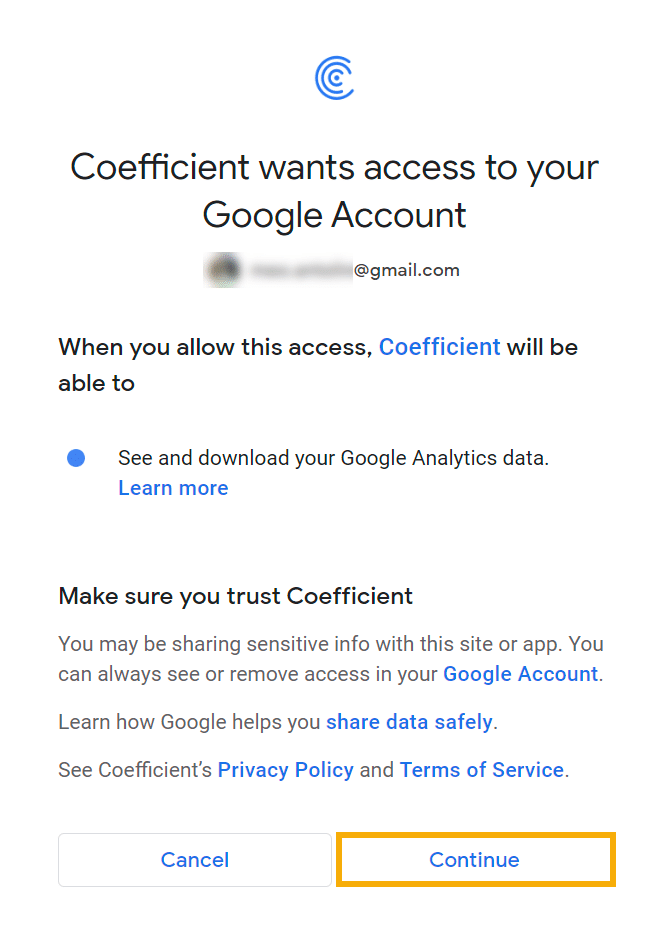
Task: Select the Google Analytics data permission text
Action: click(x=334, y=458)
